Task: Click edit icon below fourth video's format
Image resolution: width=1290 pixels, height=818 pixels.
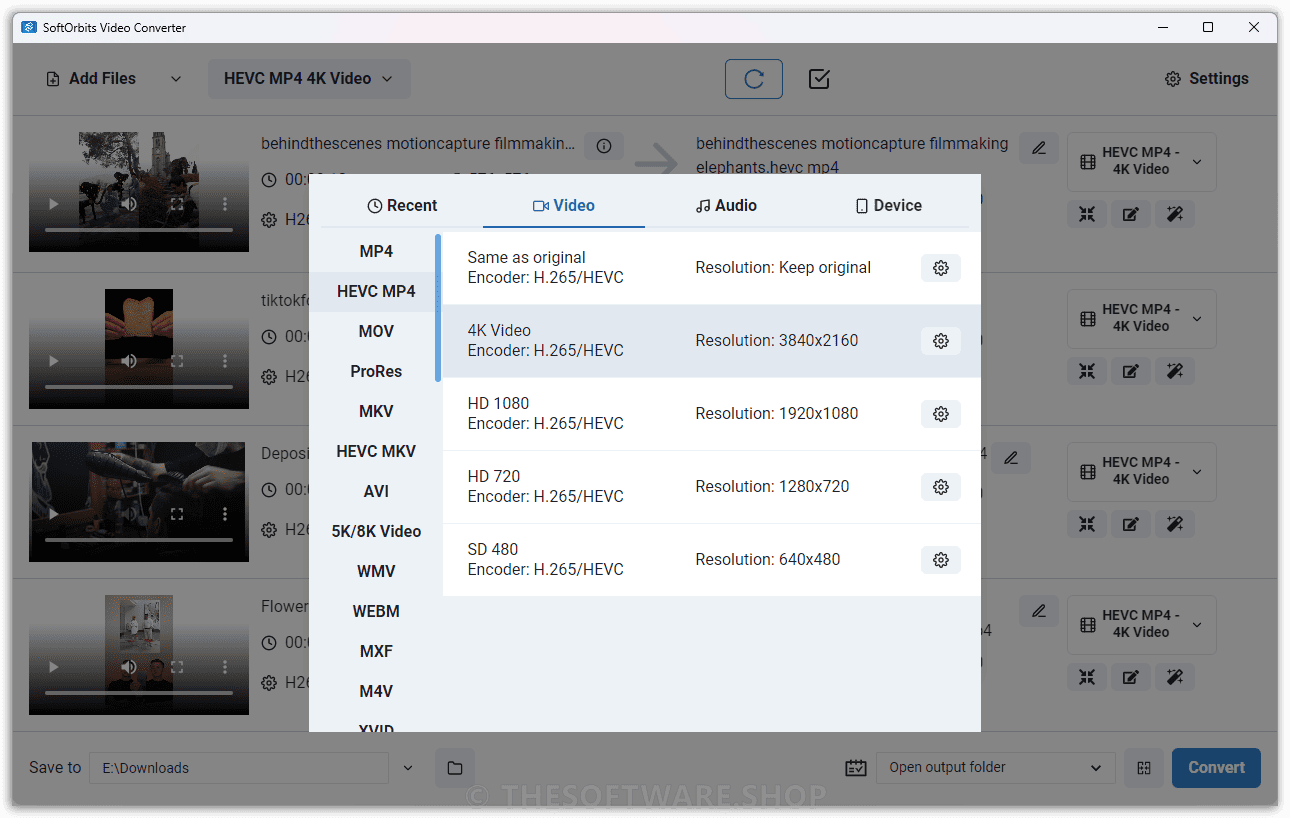Action: click(x=1131, y=677)
